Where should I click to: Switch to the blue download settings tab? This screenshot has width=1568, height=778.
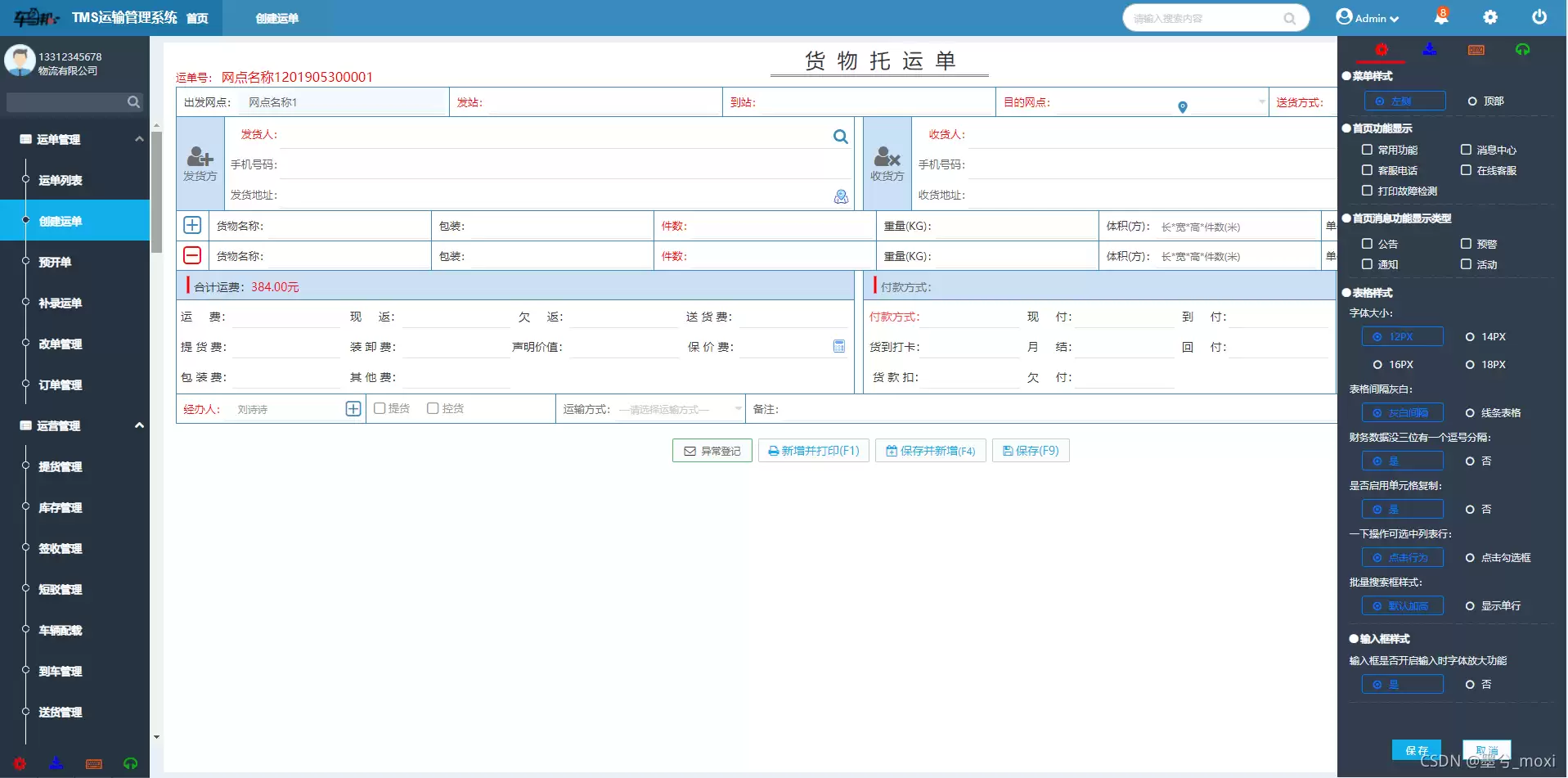click(x=1429, y=49)
